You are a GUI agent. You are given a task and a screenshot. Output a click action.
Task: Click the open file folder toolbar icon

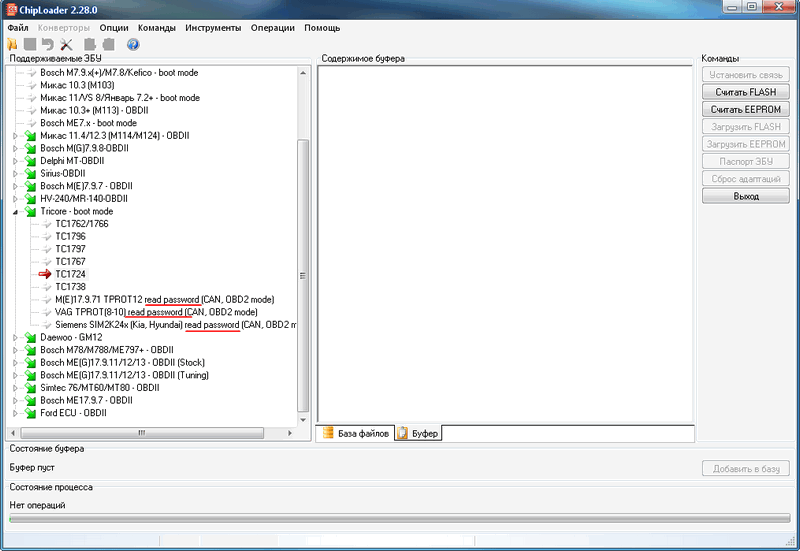click(x=12, y=44)
